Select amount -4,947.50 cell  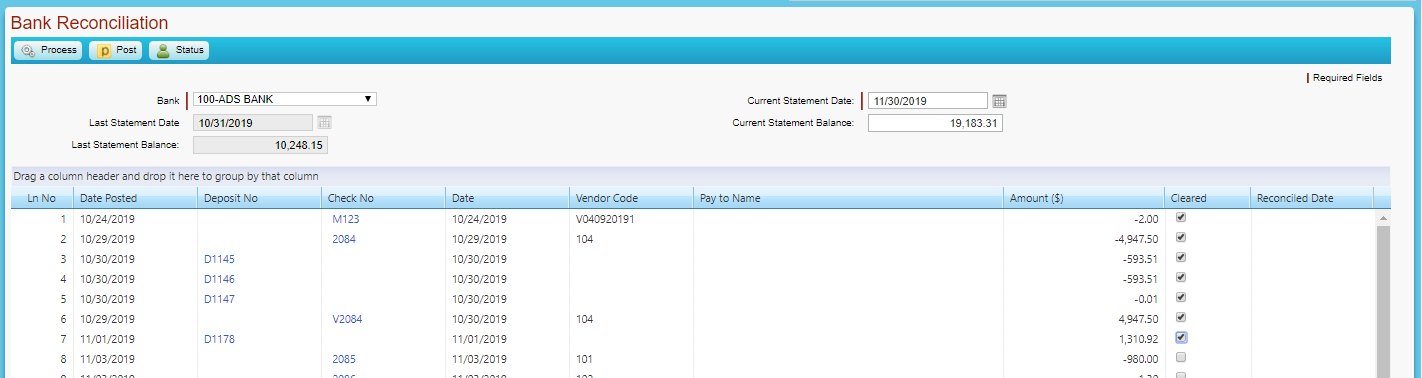tap(1084, 239)
